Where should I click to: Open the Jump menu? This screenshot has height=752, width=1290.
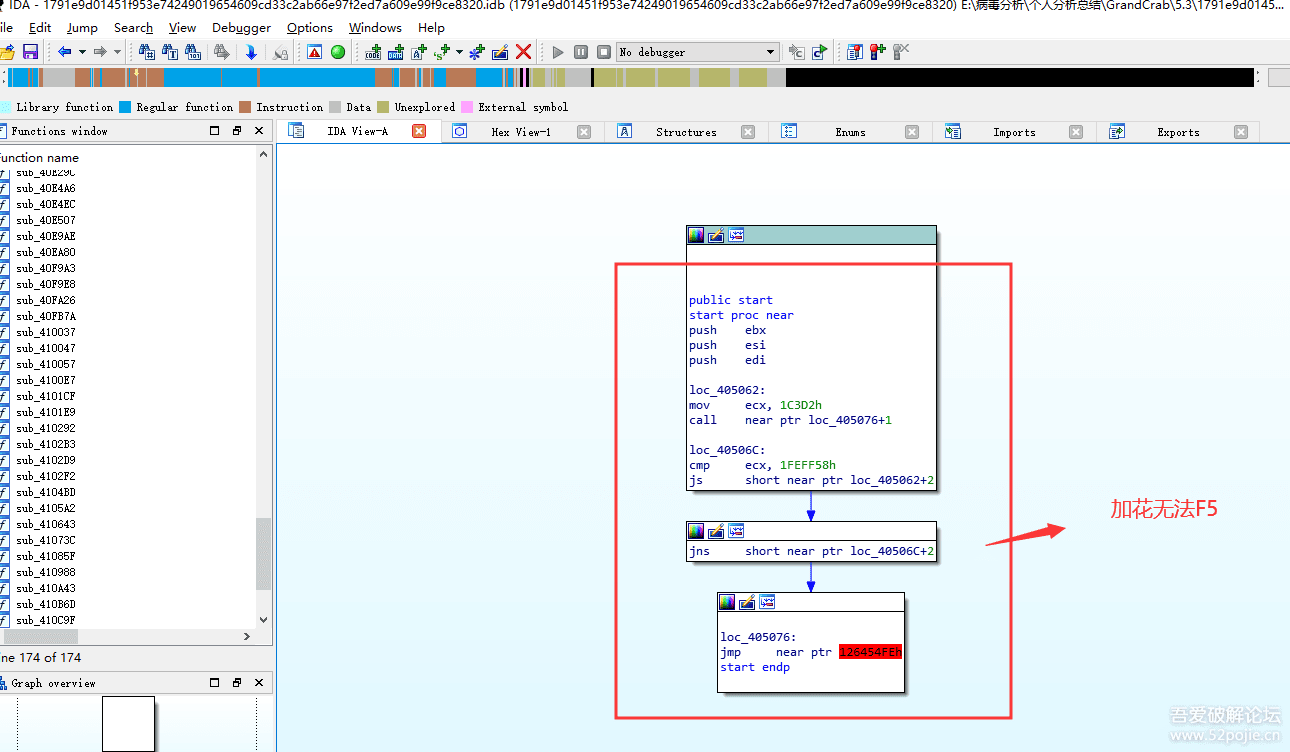[82, 27]
